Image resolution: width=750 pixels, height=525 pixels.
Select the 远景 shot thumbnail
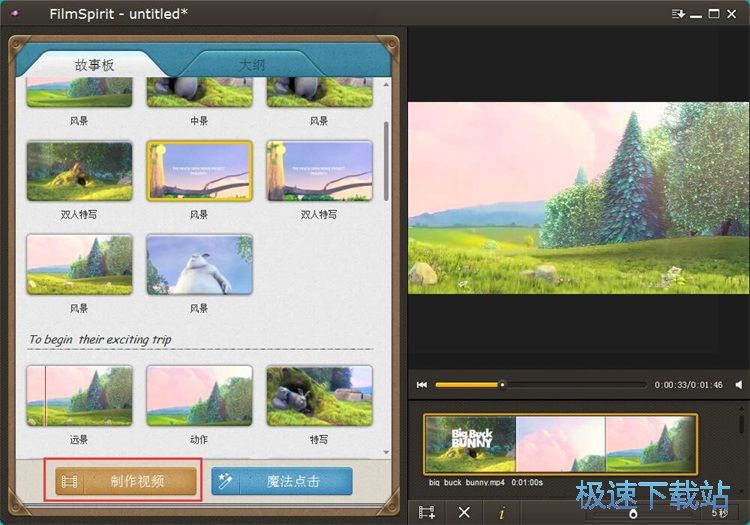pos(79,396)
